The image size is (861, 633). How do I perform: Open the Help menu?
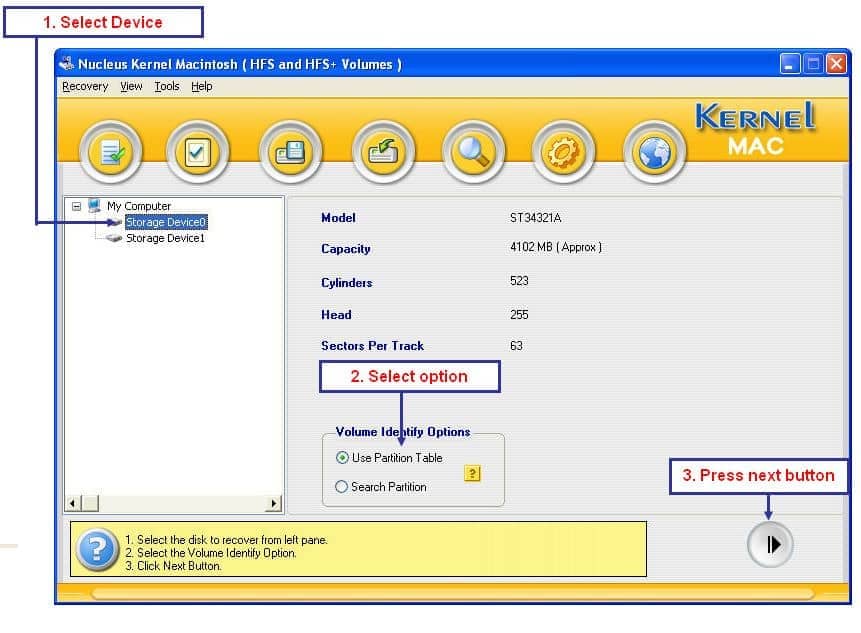pyautogui.click(x=202, y=86)
